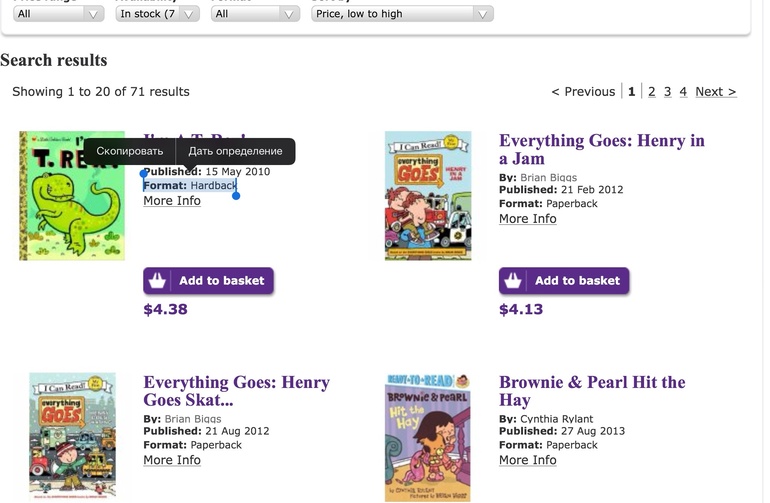This screenshot has height=503, width=770.
Task: Click Brownie & Pearl book cover
Action: pos(428,437)
